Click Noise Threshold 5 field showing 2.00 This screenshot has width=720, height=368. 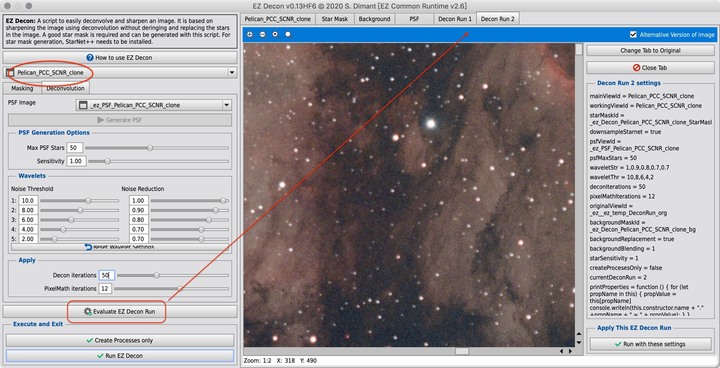point(28,239)
